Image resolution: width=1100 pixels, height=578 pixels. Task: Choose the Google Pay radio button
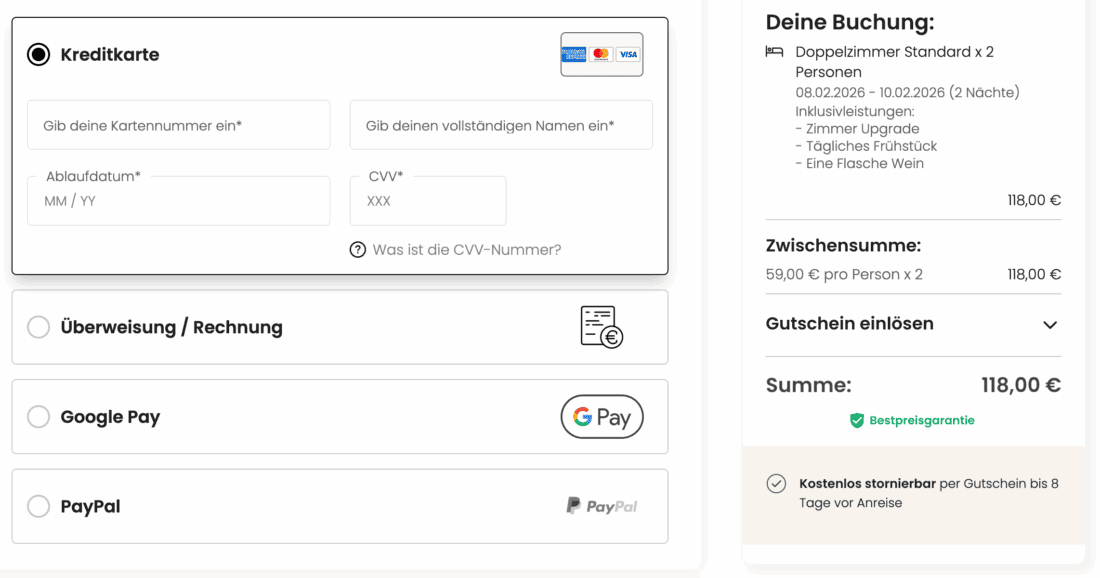38,417
